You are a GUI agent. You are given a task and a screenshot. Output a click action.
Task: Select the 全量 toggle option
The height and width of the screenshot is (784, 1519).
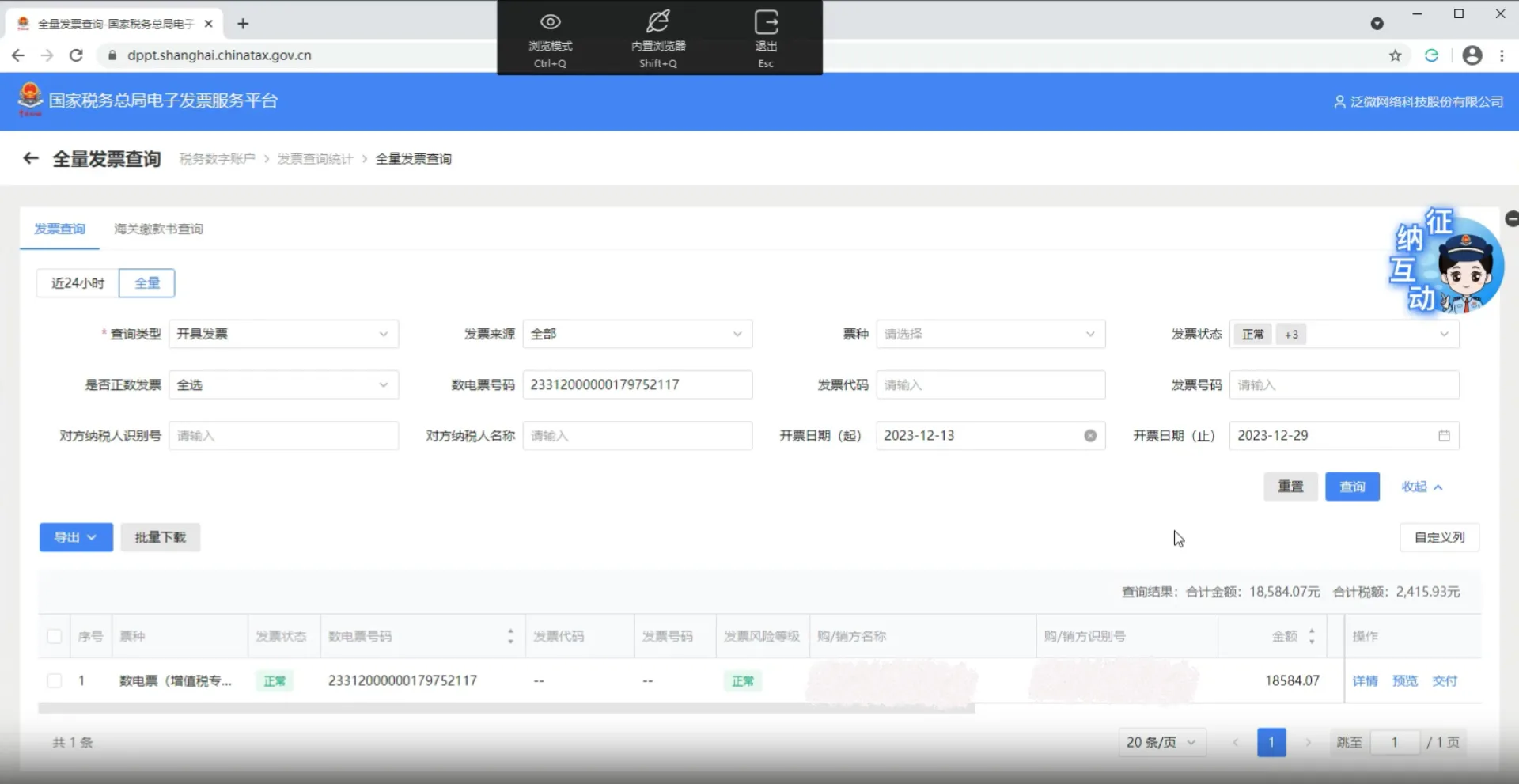(147, 283)
